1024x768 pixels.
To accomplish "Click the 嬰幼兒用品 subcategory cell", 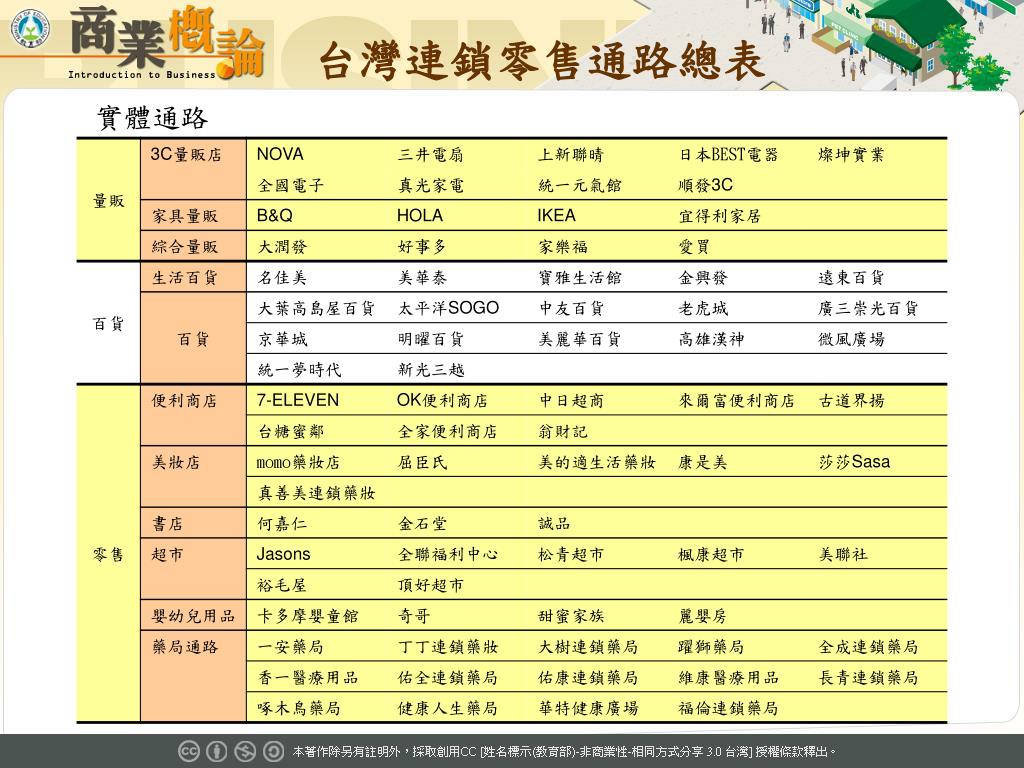I will (193, 616).
